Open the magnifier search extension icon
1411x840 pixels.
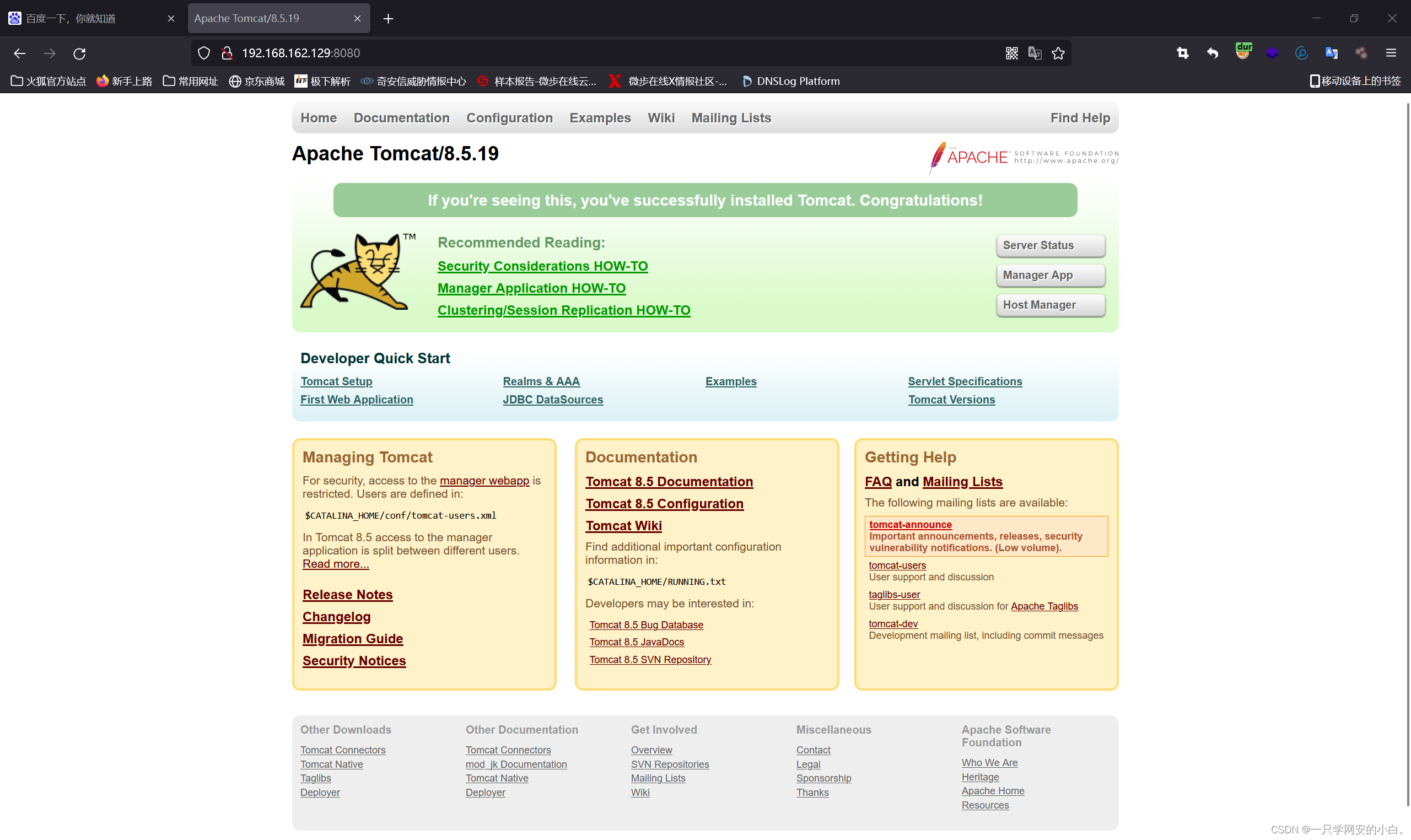click(1301, 53)
